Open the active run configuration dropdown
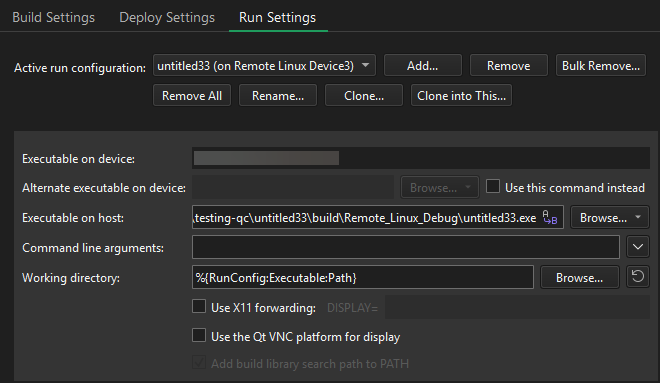 click(264, 66)
